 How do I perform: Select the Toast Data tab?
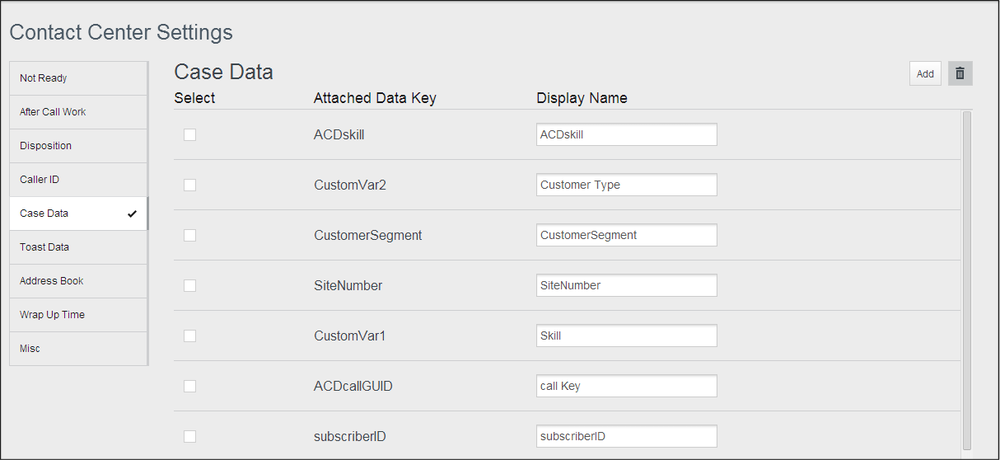(78, 247)
